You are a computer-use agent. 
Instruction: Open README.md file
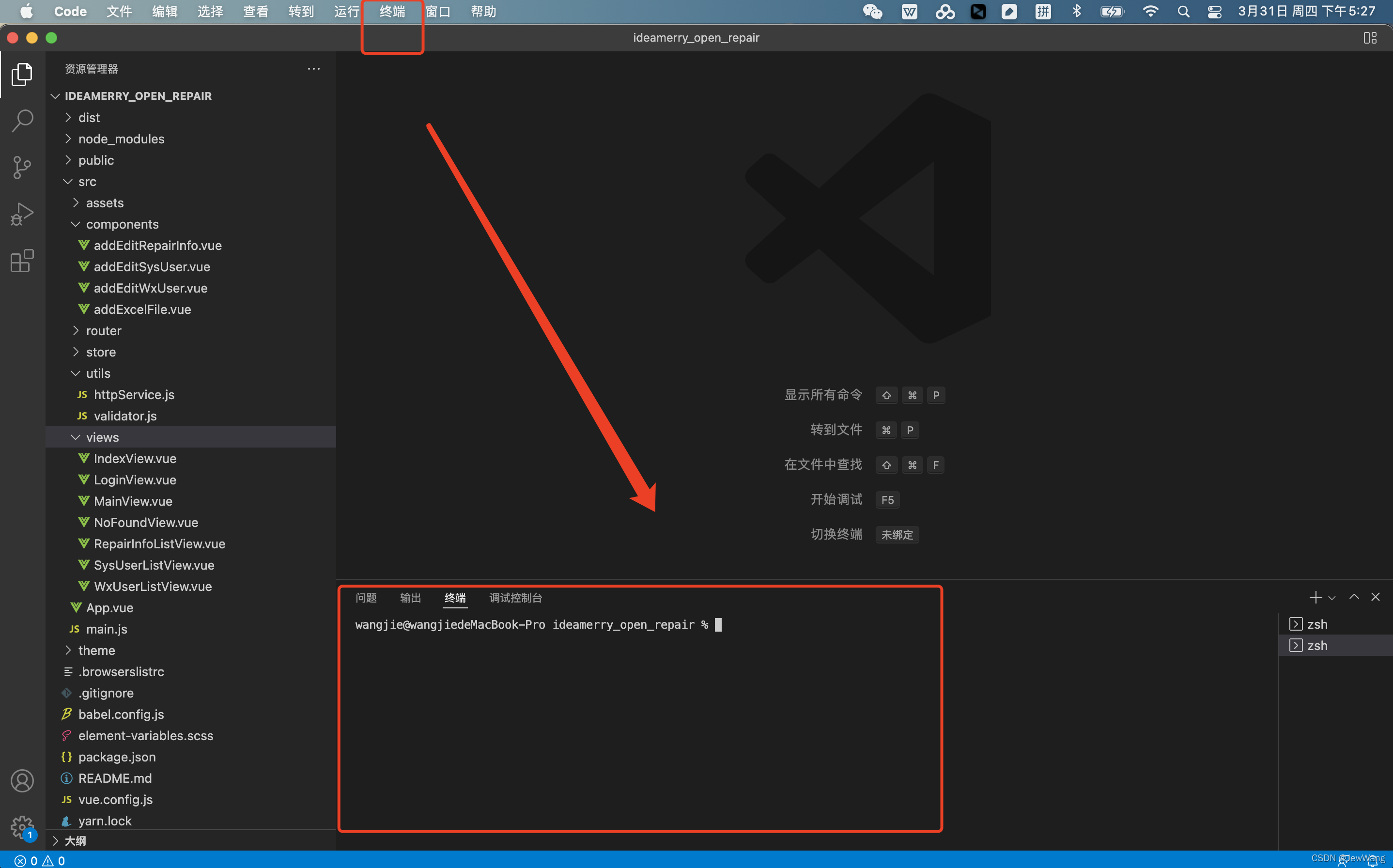(x=190, y=778)
